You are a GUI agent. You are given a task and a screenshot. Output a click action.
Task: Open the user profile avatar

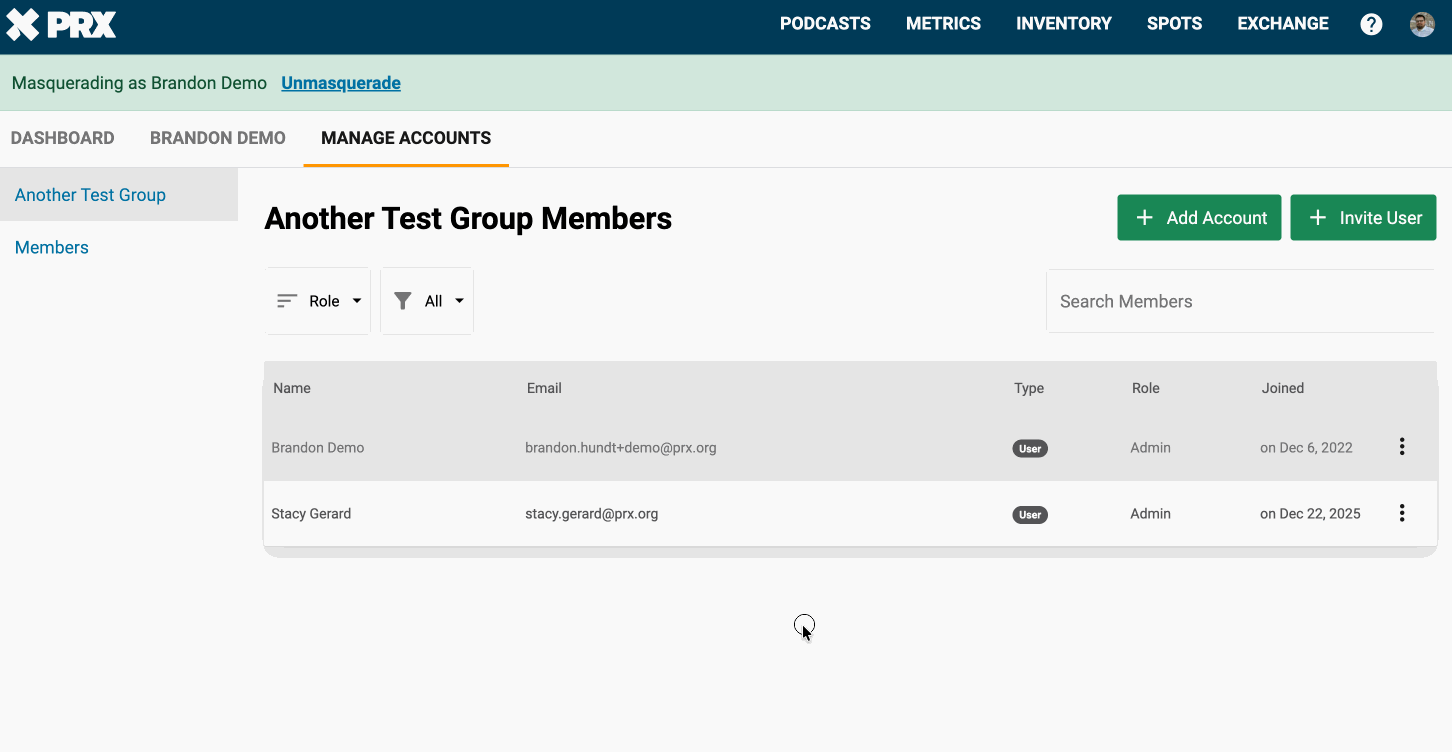point(1422,24)
